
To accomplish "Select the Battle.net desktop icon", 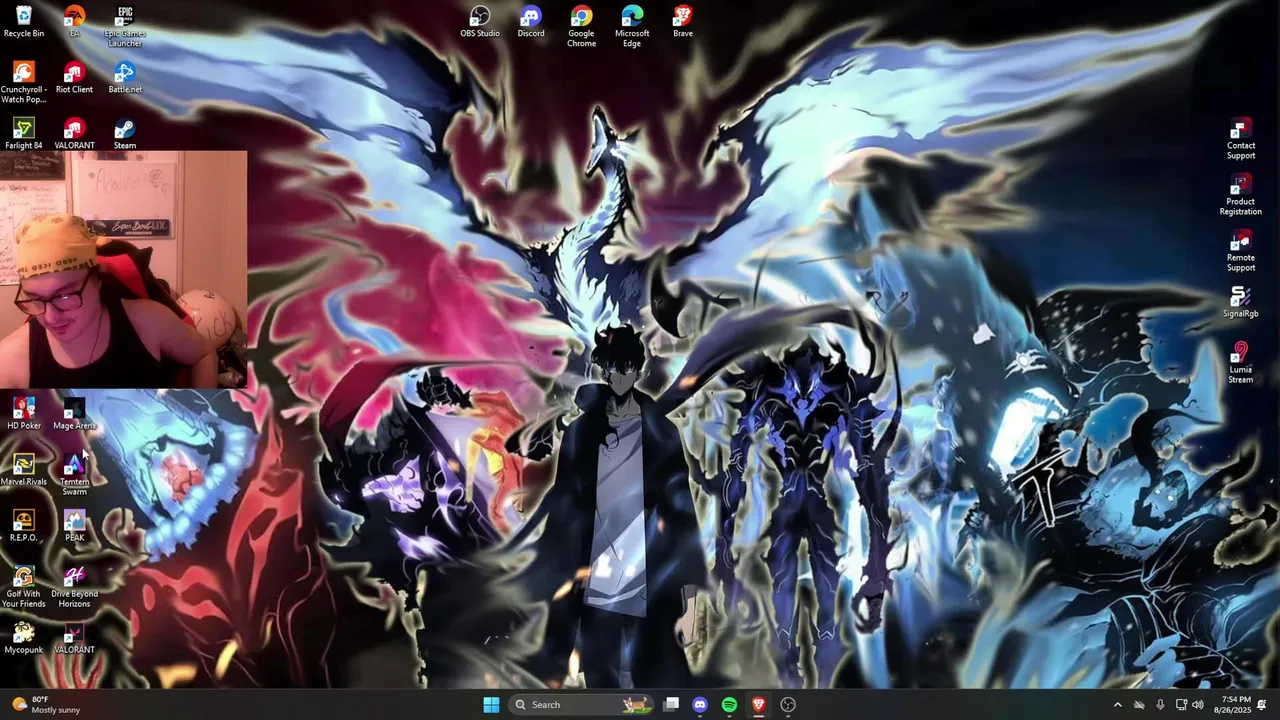I will 125,77.
